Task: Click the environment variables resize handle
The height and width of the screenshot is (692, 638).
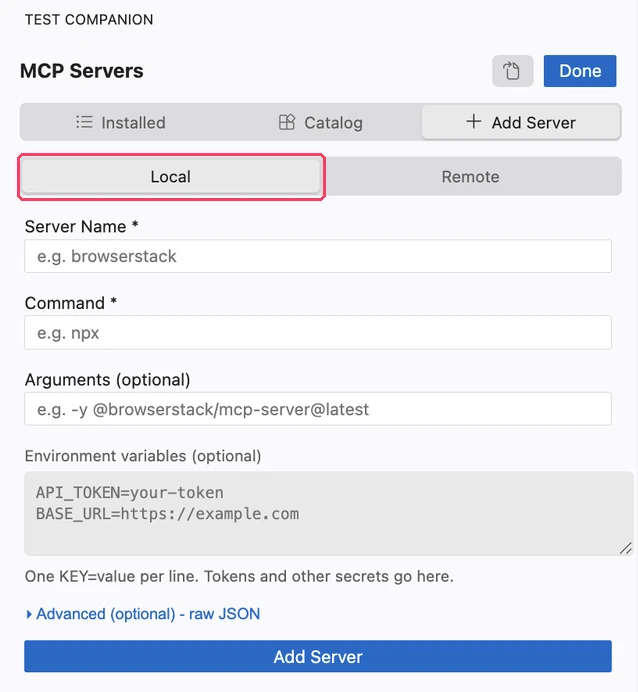Action: click(x=626, y=548)
